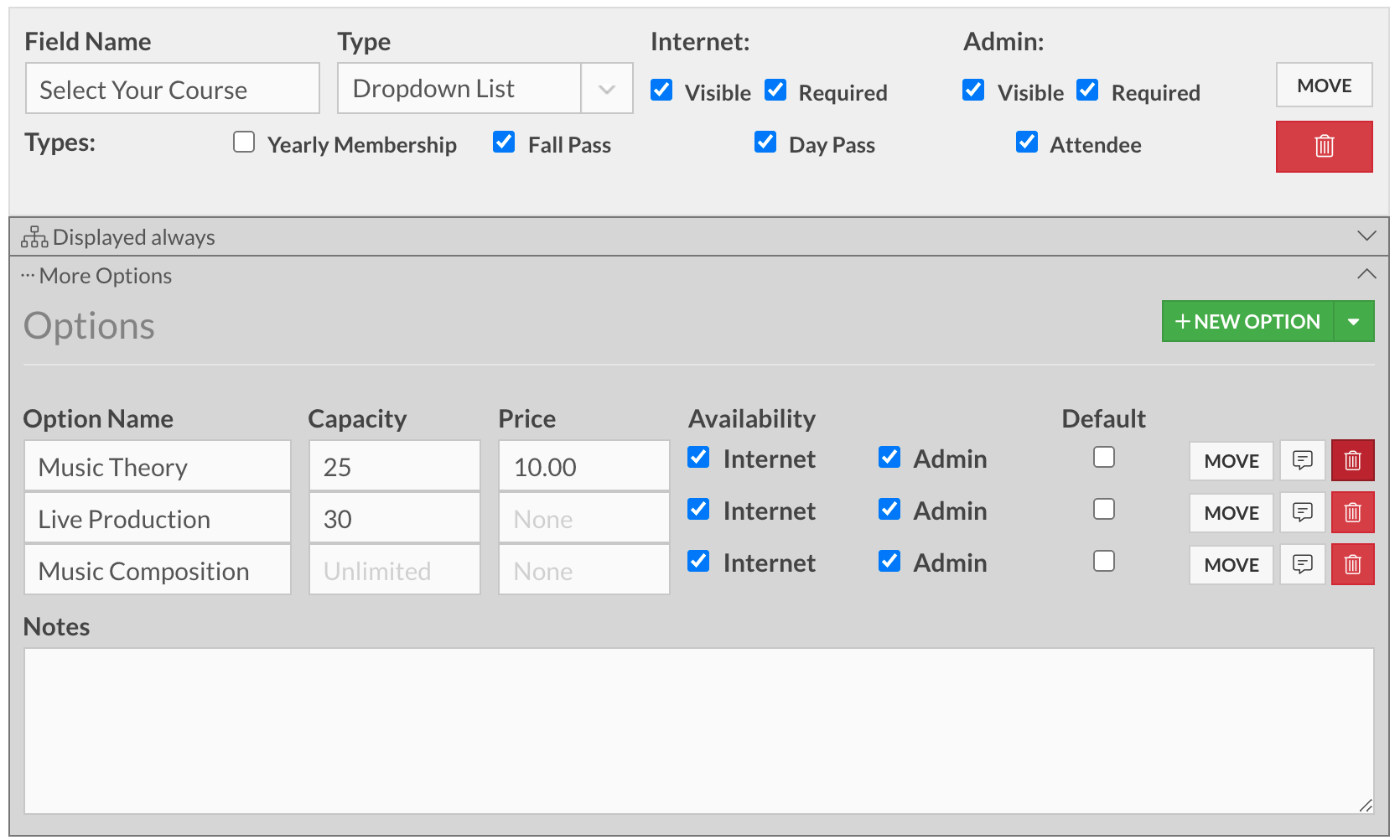Toggle Admin Required checkbox
The height and width of the screenshot is (840, 1400).
(x=1087, y=90)
